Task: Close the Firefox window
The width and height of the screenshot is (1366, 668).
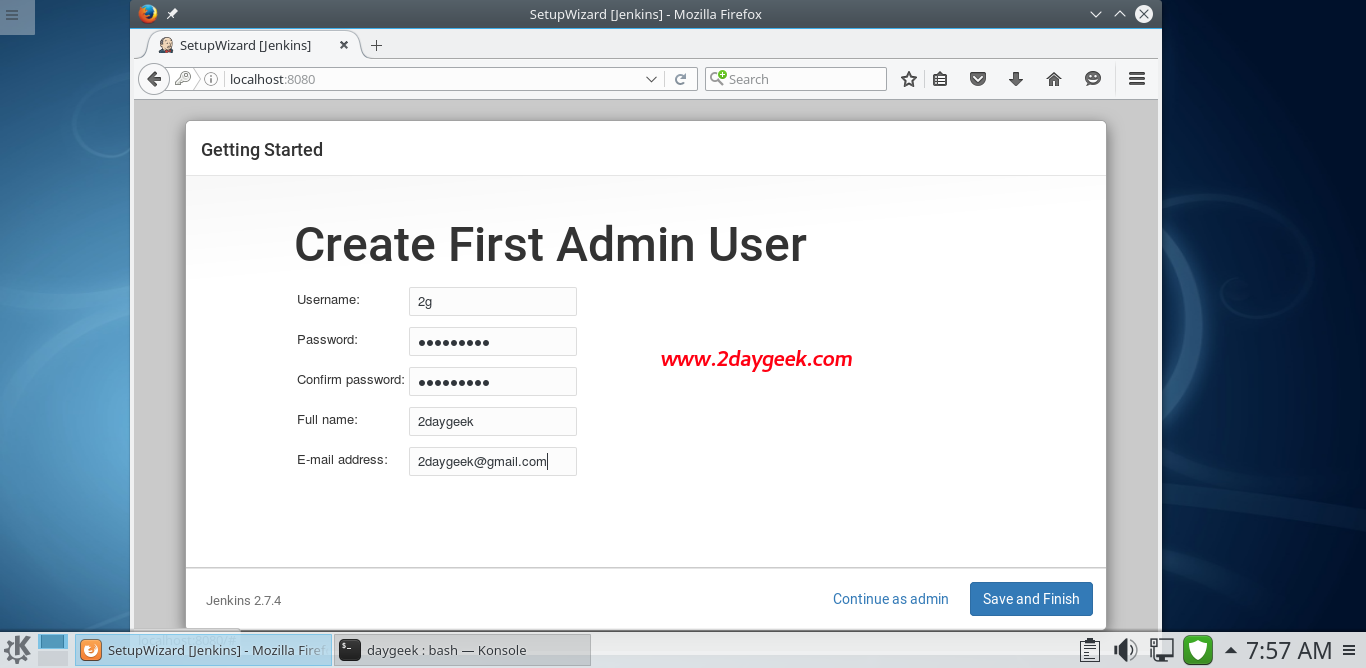Action: [1144, 14]
